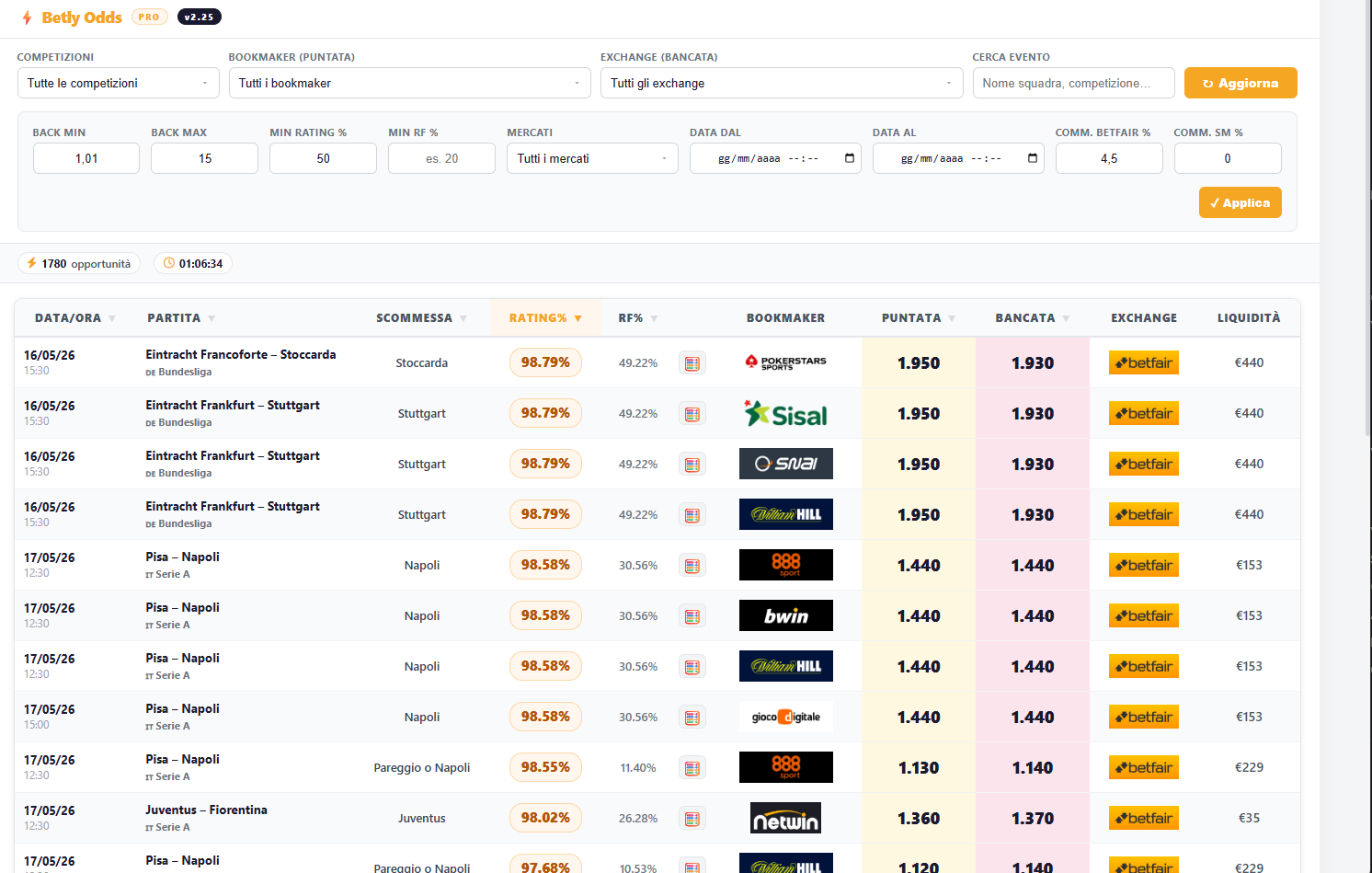Click Juventus – Fiorentina match name
Screen dimensions: 1372x873
[207, 810]
